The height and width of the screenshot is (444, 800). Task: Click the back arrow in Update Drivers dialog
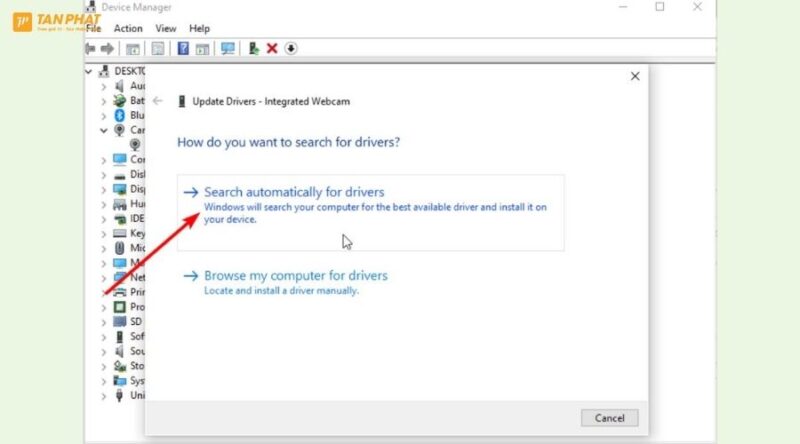[x=158, y=101]
